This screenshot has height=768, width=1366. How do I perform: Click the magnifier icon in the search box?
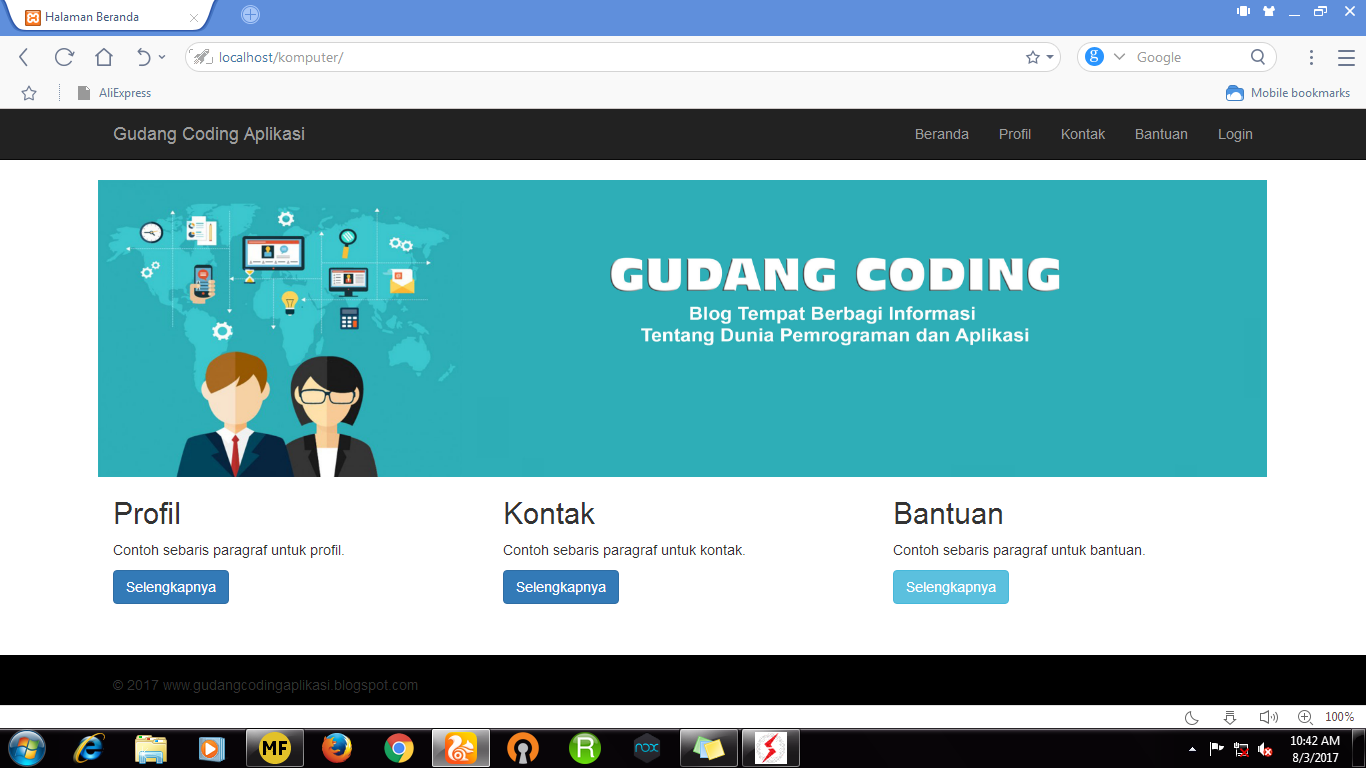point(1257,57)
